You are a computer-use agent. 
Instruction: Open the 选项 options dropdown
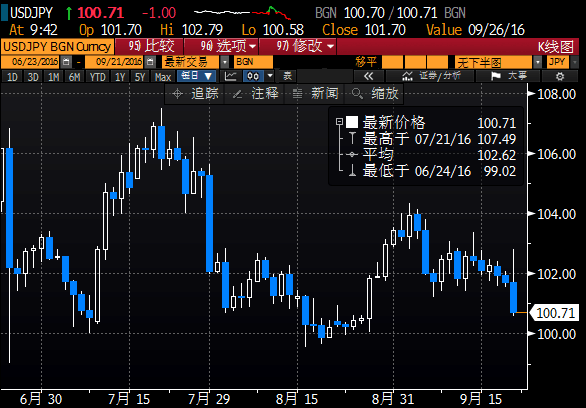pos(221,47)
